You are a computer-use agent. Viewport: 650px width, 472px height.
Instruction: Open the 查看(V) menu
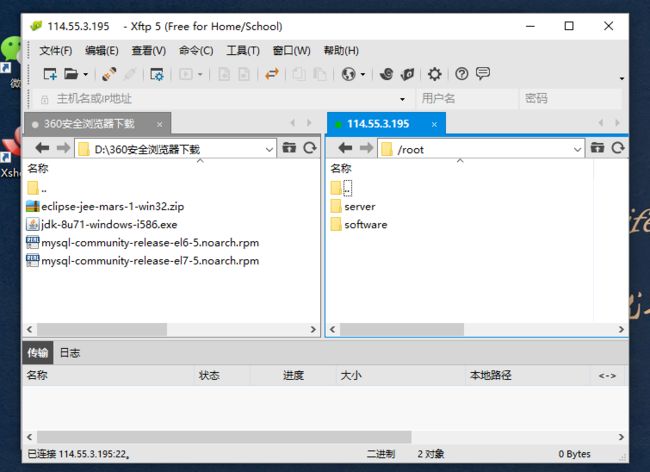[149, 51]
